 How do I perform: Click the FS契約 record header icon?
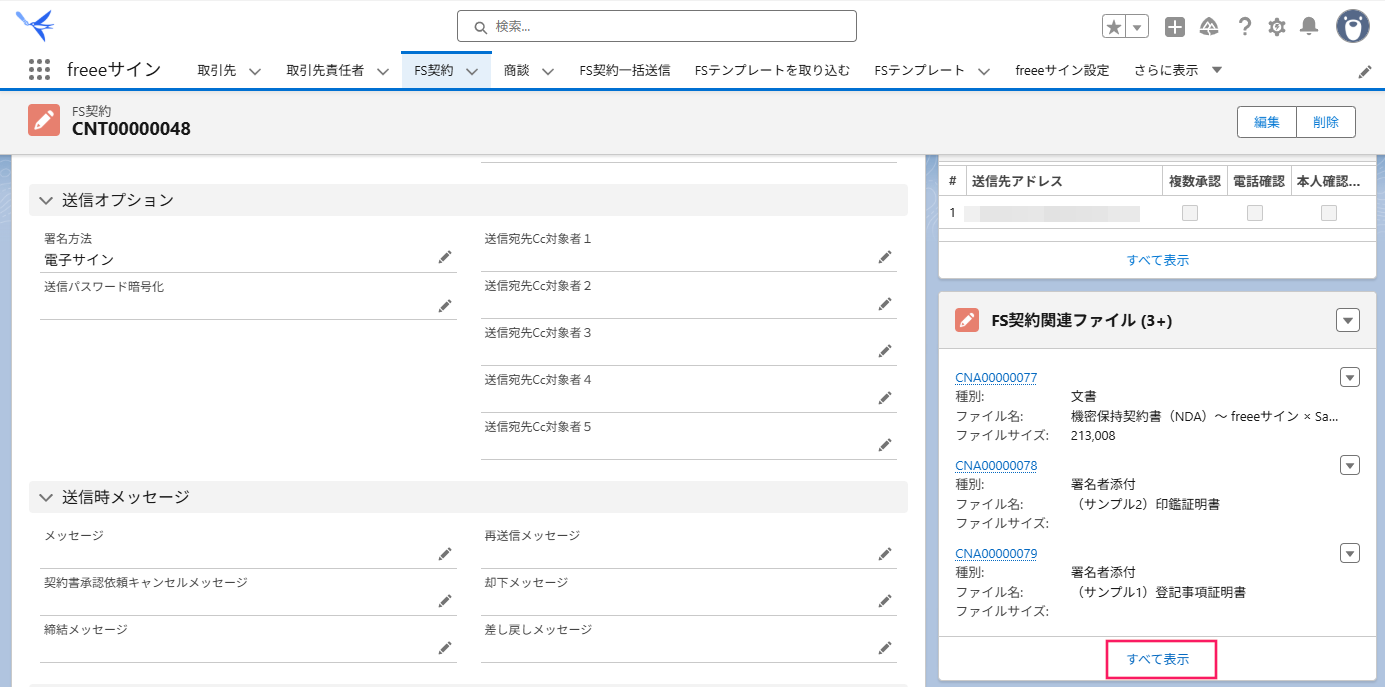44,120
